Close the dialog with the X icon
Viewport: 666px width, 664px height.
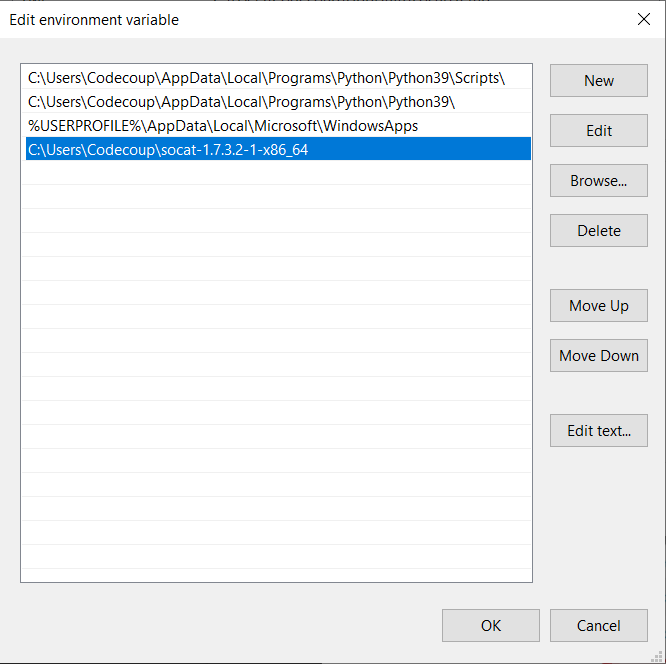point(643,19)
